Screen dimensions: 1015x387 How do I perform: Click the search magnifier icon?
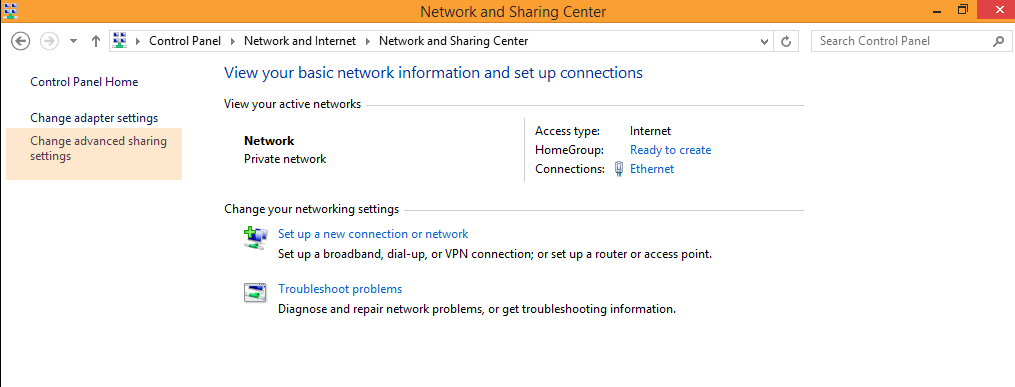(x=998, y=41)
